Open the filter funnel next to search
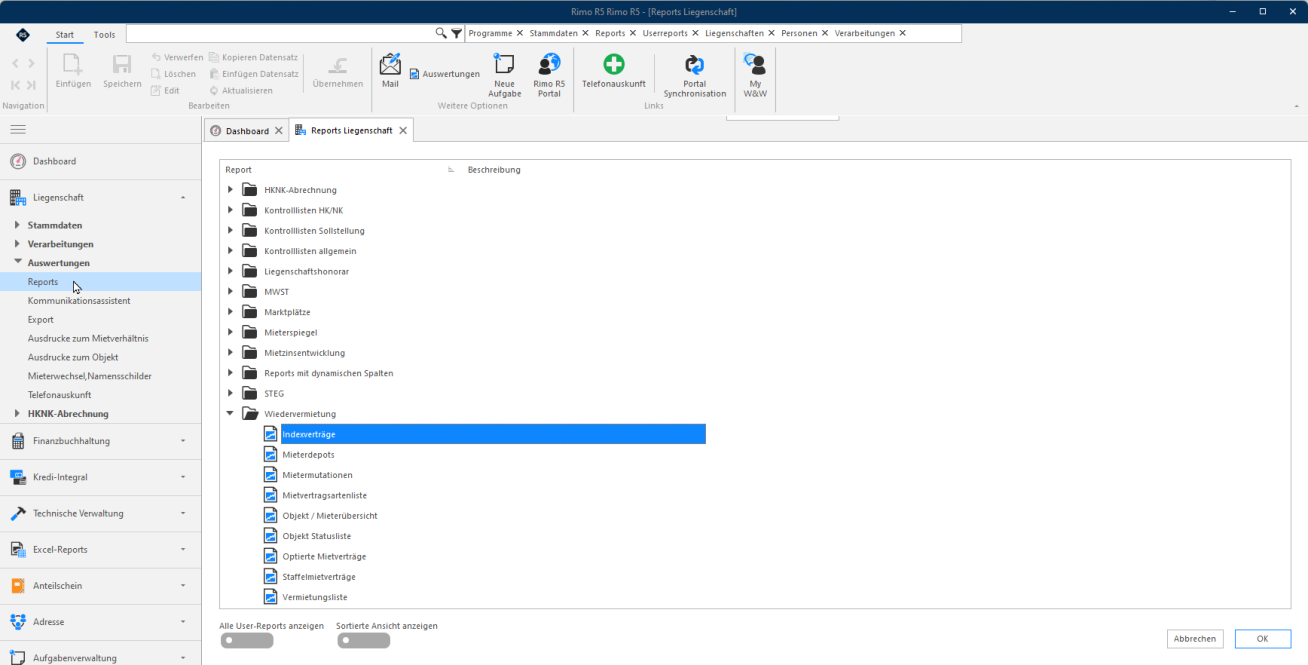Screen dimensions: 1308x665 457,33
